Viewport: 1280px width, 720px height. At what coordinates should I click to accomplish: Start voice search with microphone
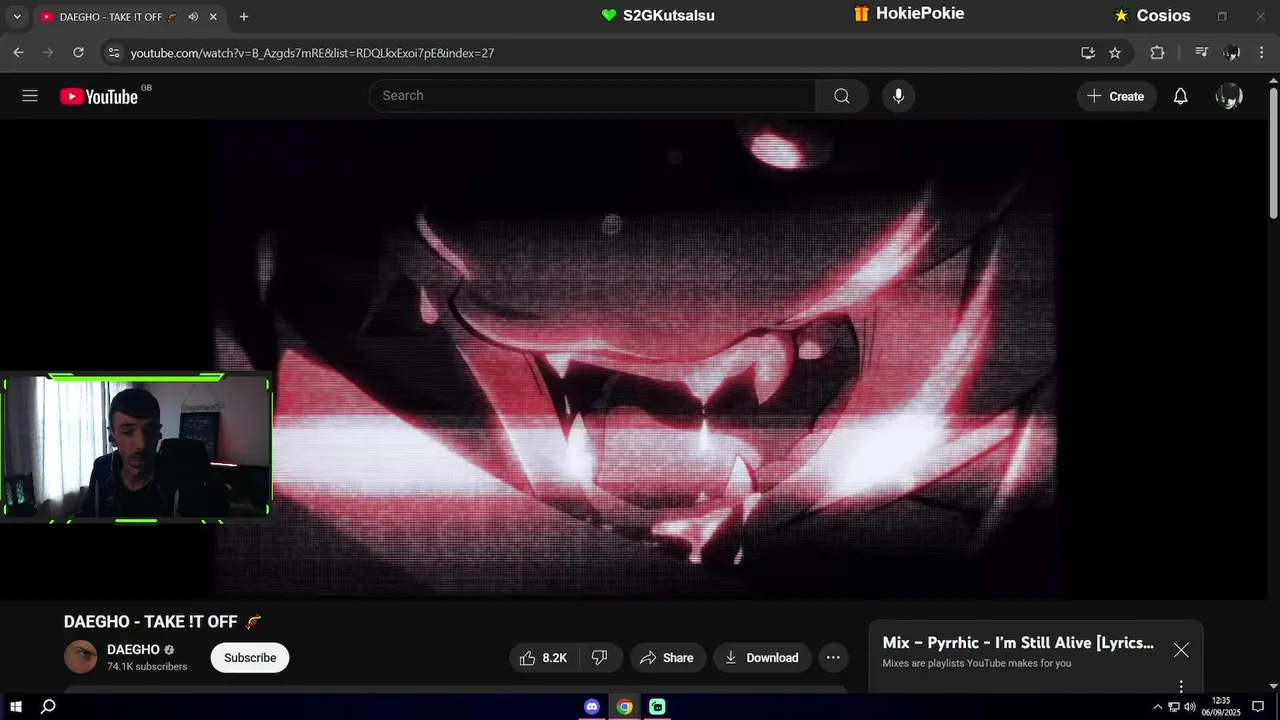[x=898, y=96]
